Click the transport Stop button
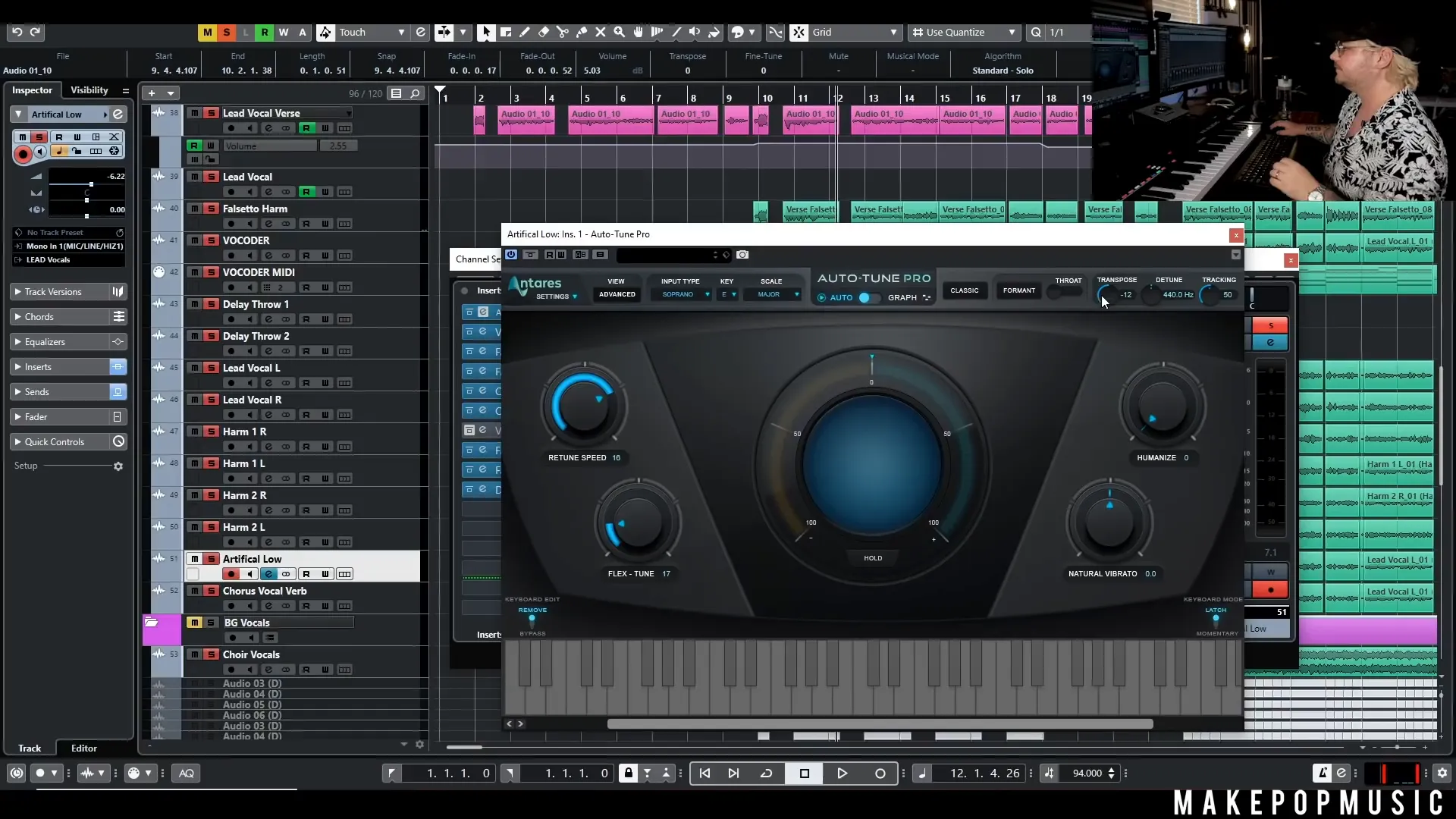The width and height of the screenshot is (1456, 819). click(x=805, y=773)
